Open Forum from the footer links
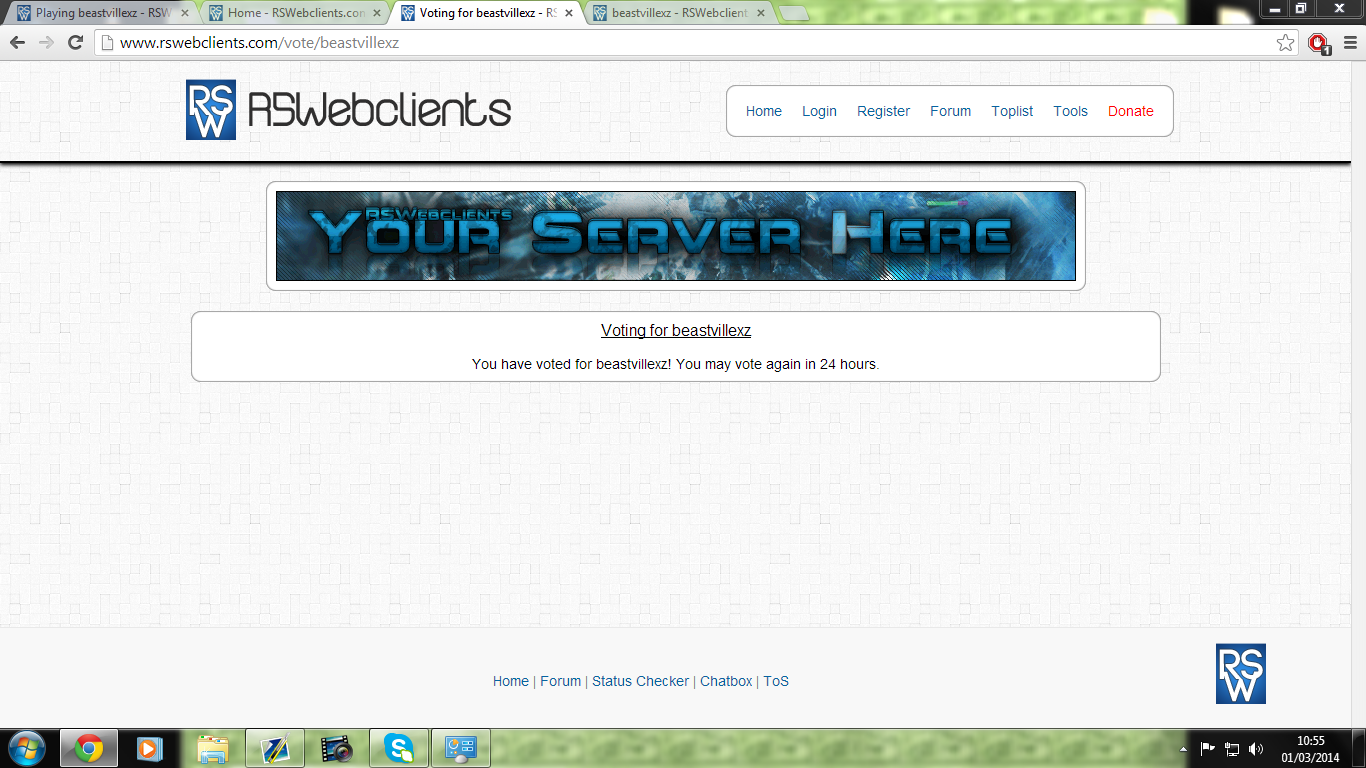The height and width of the screenshot is (768, 1366). tap(560, 681)
